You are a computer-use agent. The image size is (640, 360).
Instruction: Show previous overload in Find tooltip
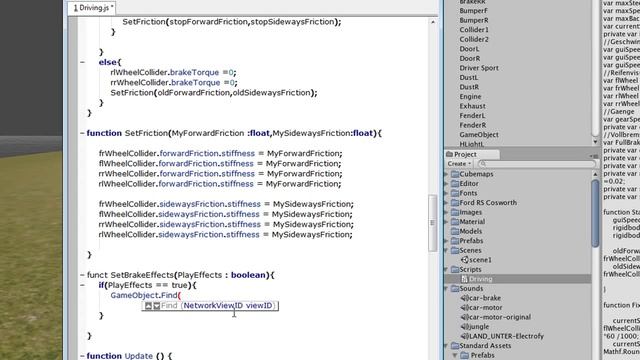[148, 306]
